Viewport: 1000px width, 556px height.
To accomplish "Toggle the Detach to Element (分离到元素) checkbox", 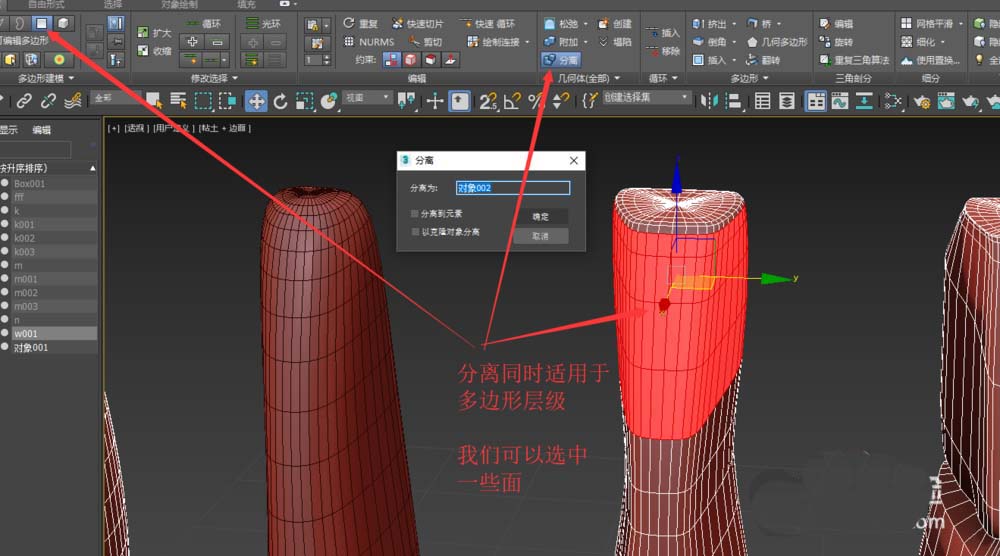I will [x=415, y=214].
